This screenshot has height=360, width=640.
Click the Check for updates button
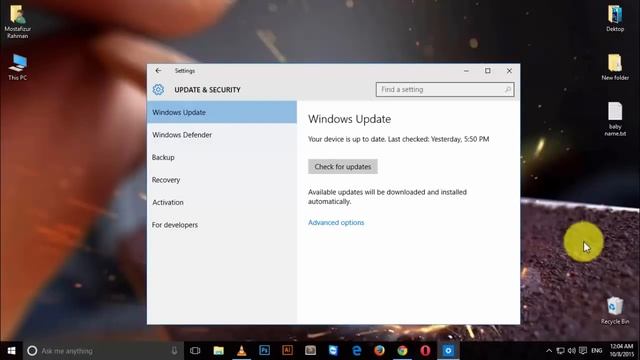click(x=342, y=167)
